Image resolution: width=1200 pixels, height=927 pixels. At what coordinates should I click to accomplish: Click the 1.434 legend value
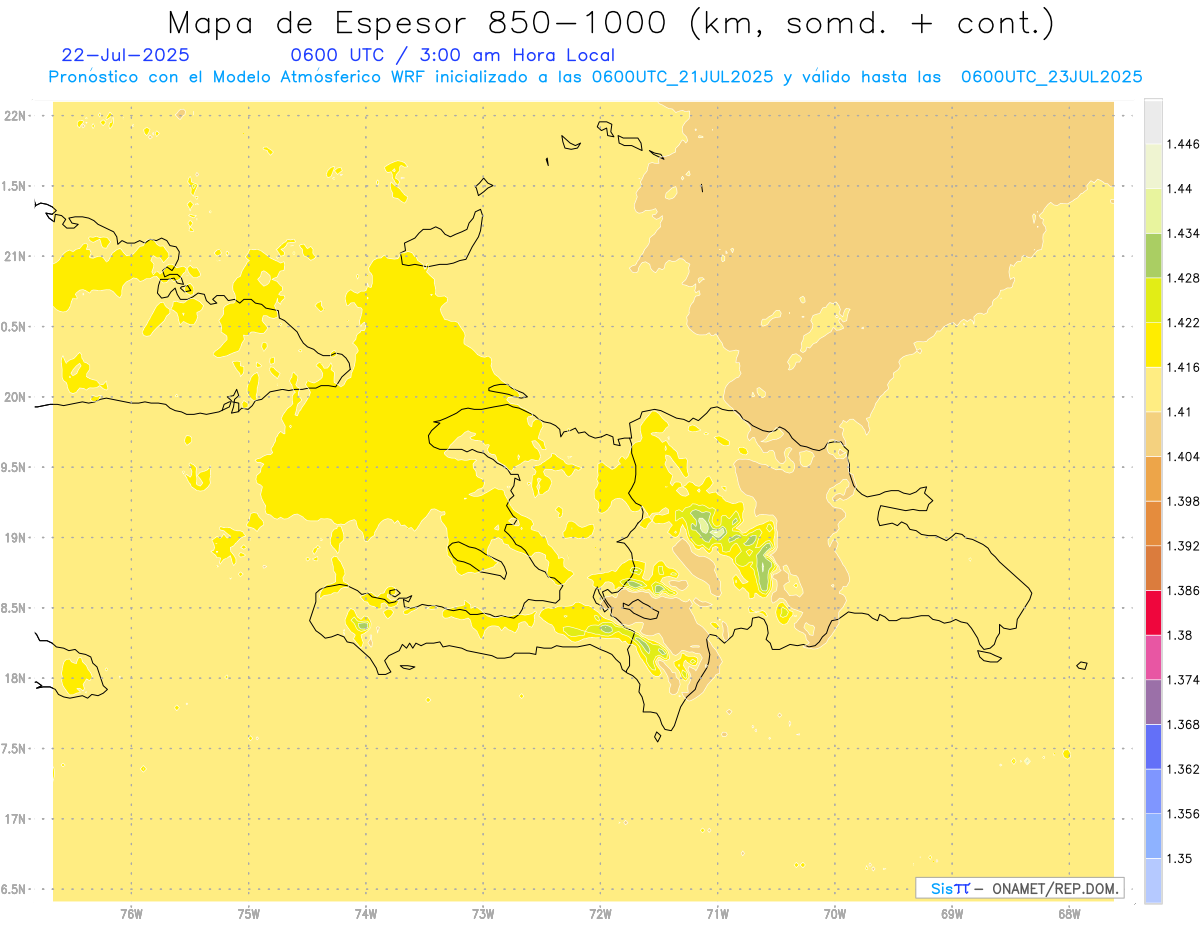1184,233
